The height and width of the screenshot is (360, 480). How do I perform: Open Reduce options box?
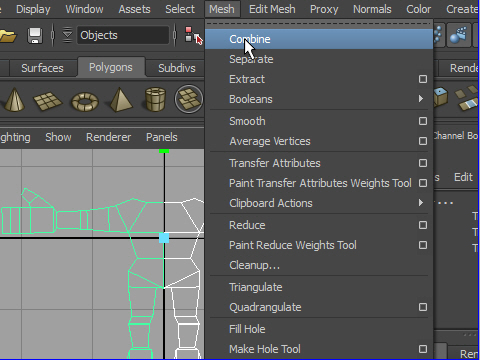pyautogui.click(x=423, y=225)
